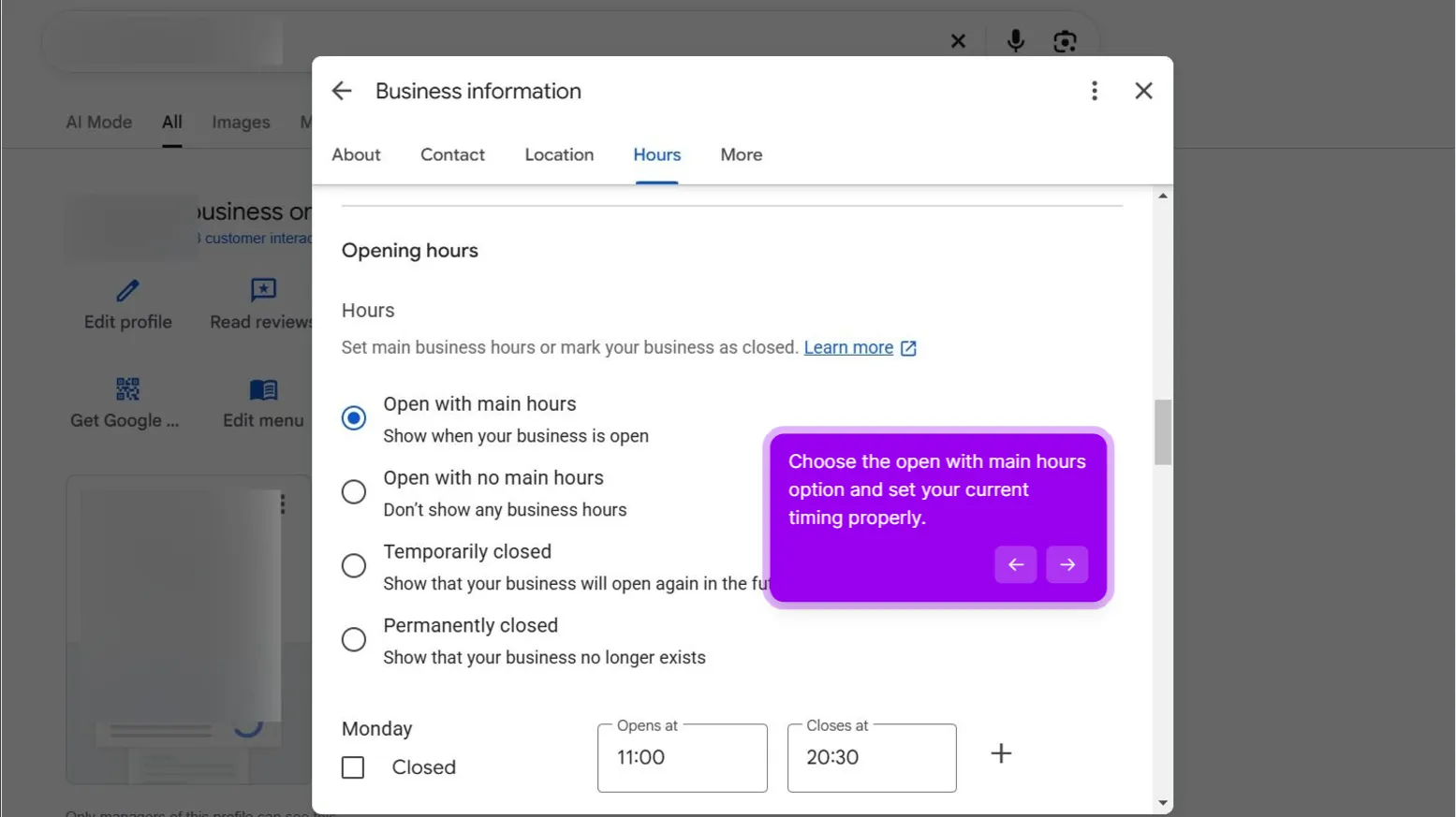Add another Monday hours row with plus

1001,753
